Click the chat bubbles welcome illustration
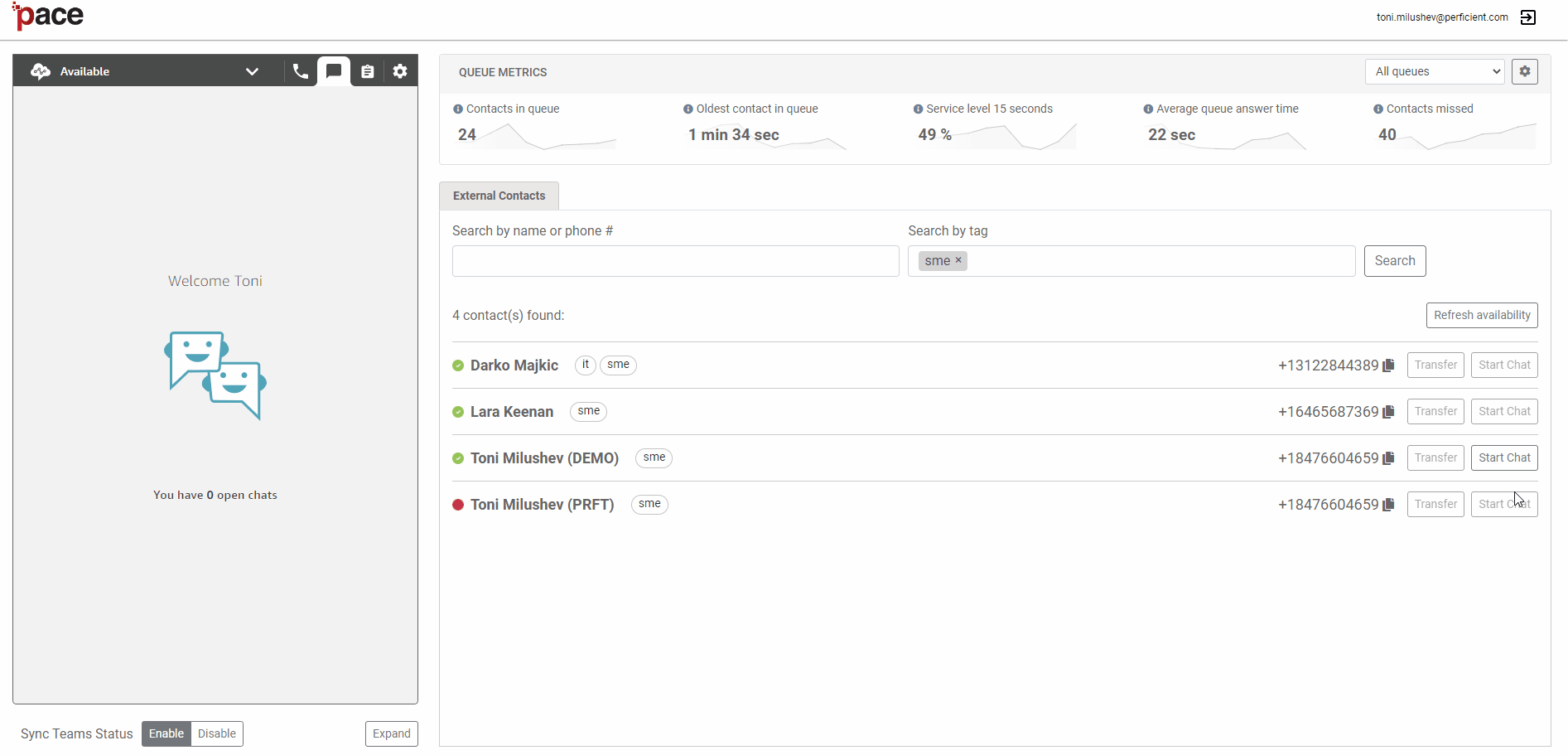The image size is (1568, 755). pos(215,375)
